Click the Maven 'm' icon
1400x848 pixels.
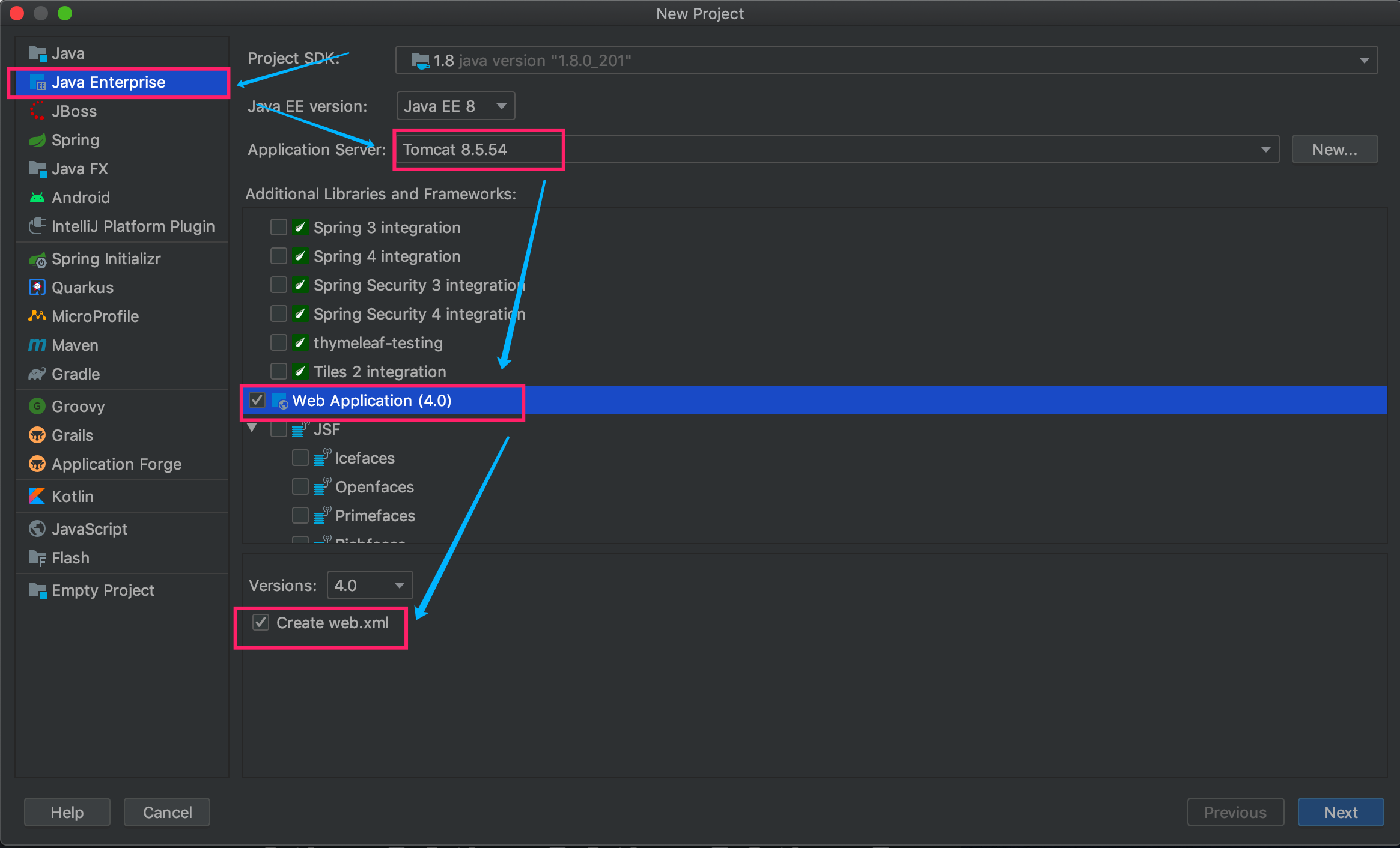click(x=37, y=345)
